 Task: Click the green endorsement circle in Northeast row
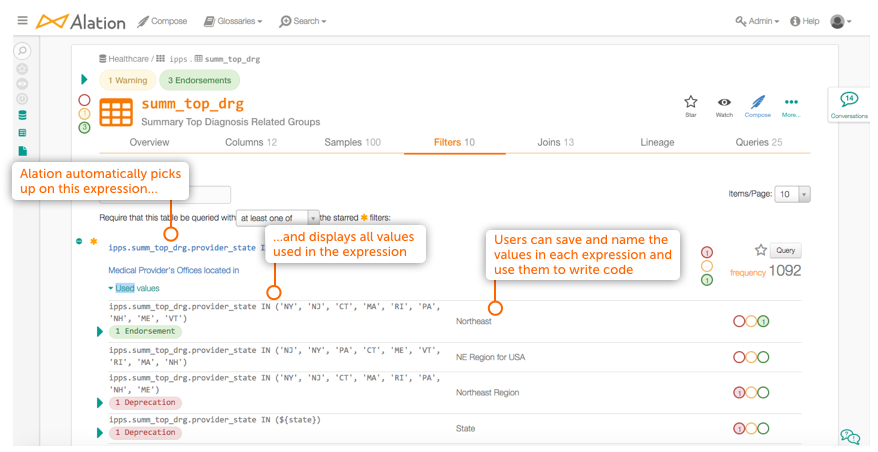click(x=763, y=321)
